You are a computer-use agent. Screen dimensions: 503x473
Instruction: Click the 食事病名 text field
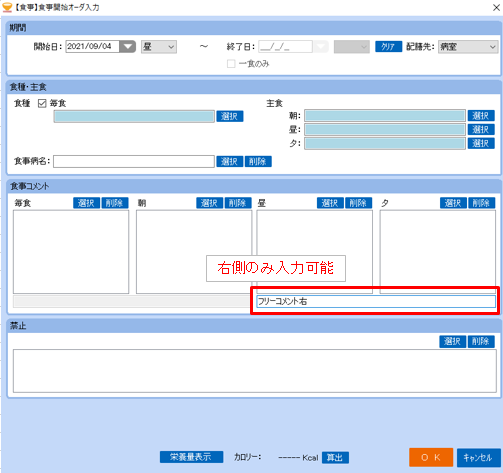point(134,161)
